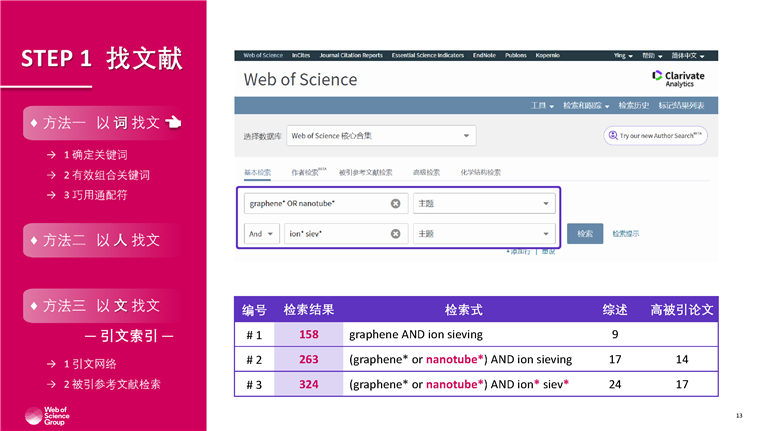Viewport: 768px width, 431px height.
Task: Click the 2 有效组合关键词 item
Action: 107,175
